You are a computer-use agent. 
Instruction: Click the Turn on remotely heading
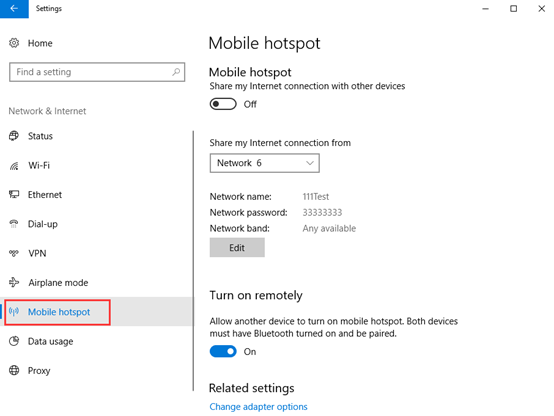(256, 295)
